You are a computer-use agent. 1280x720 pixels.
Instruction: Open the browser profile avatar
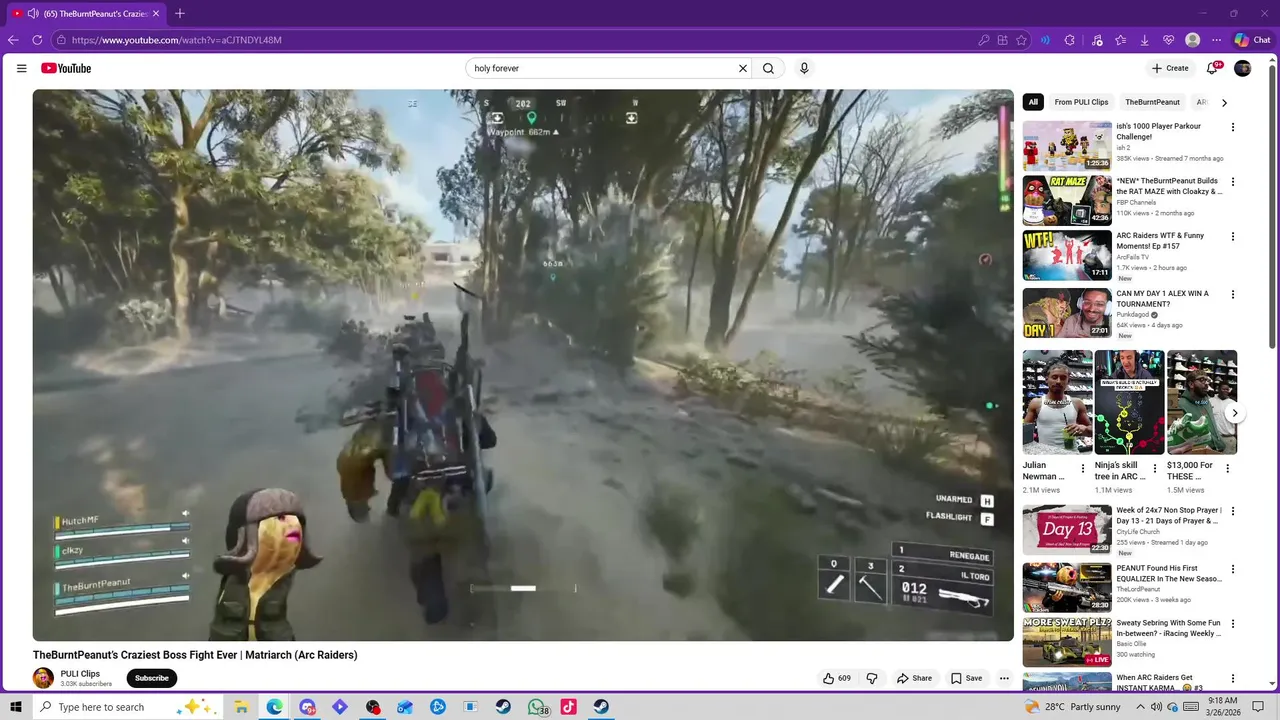[x=1192, y=40]
